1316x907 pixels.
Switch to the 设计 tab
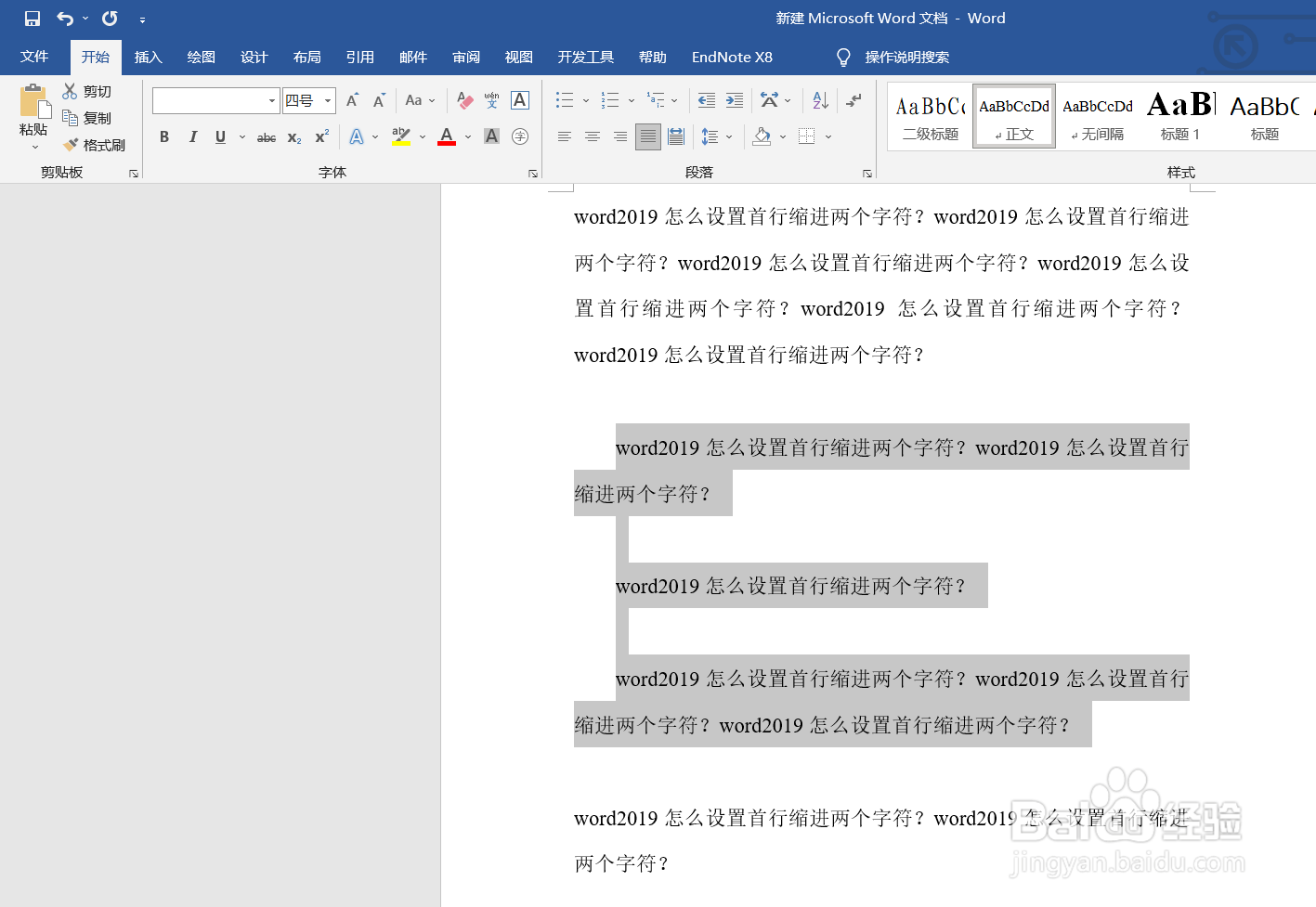(254, 57)
